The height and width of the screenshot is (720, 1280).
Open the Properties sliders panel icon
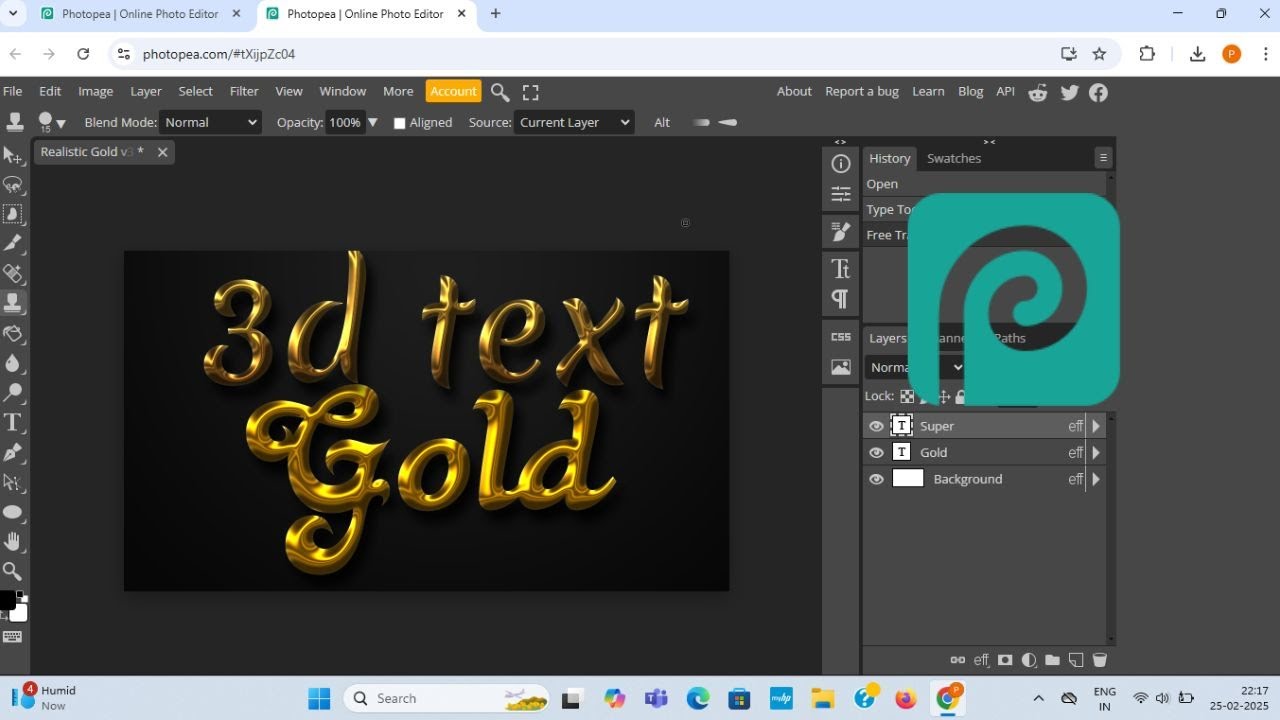click(x=841, y=193)
